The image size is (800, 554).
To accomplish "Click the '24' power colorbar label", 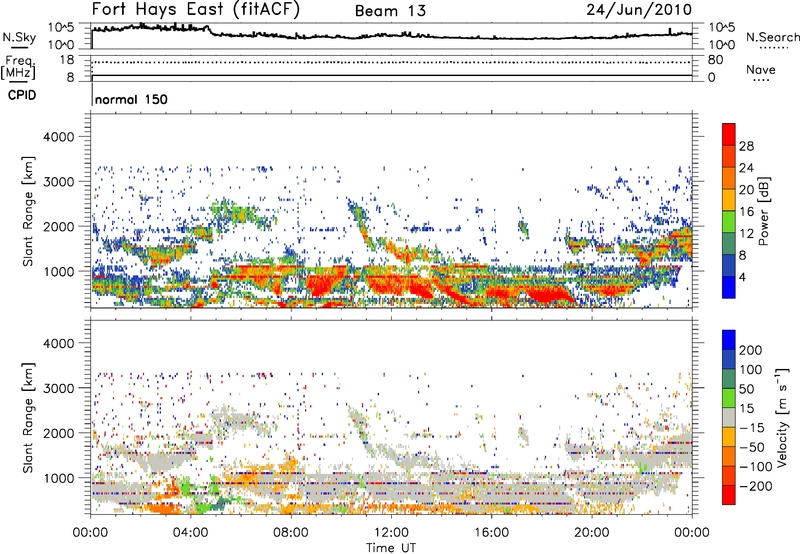I will [746, 168].
